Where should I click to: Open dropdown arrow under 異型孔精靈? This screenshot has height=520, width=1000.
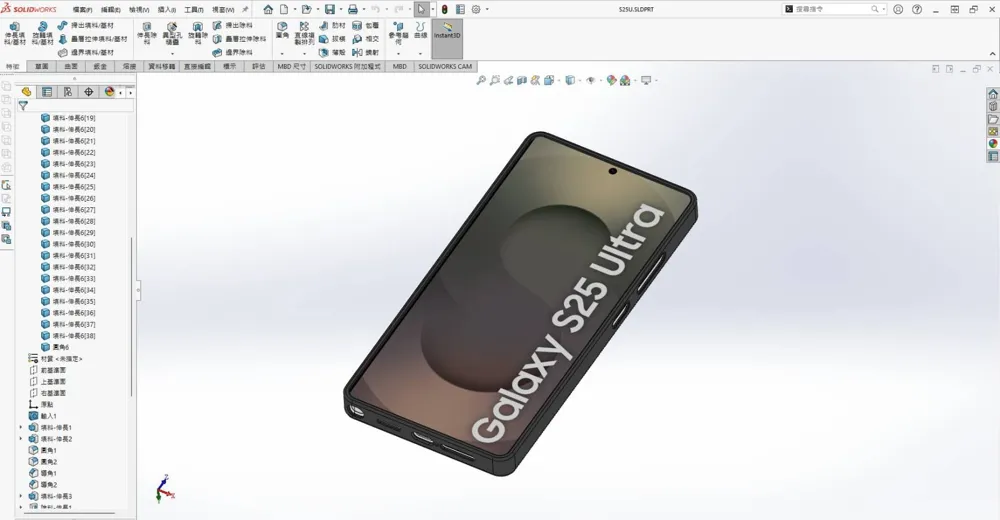[x=172, y=54]
